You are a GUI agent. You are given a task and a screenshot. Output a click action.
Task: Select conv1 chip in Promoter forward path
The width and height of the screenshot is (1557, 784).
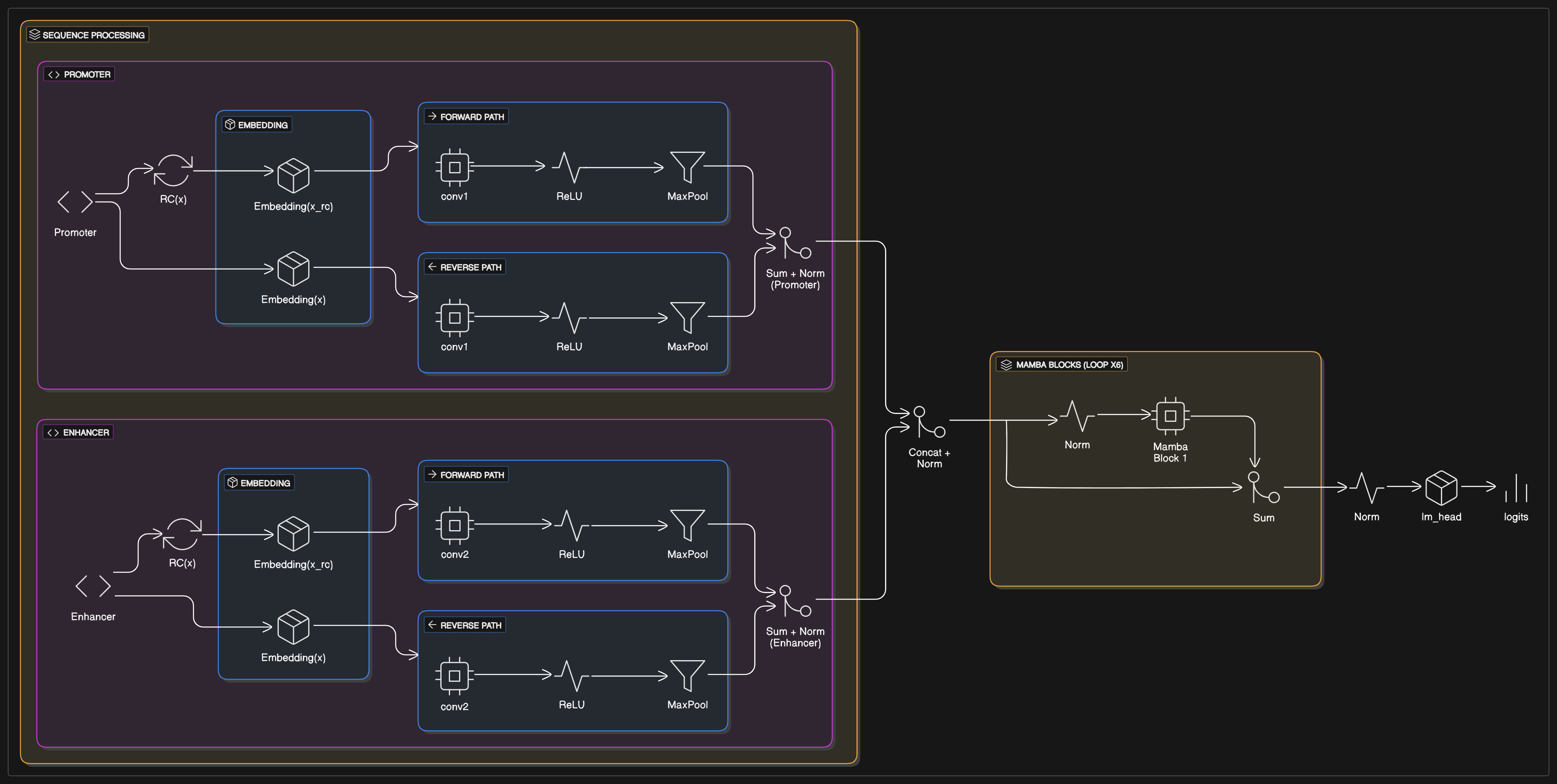(455, 167)
